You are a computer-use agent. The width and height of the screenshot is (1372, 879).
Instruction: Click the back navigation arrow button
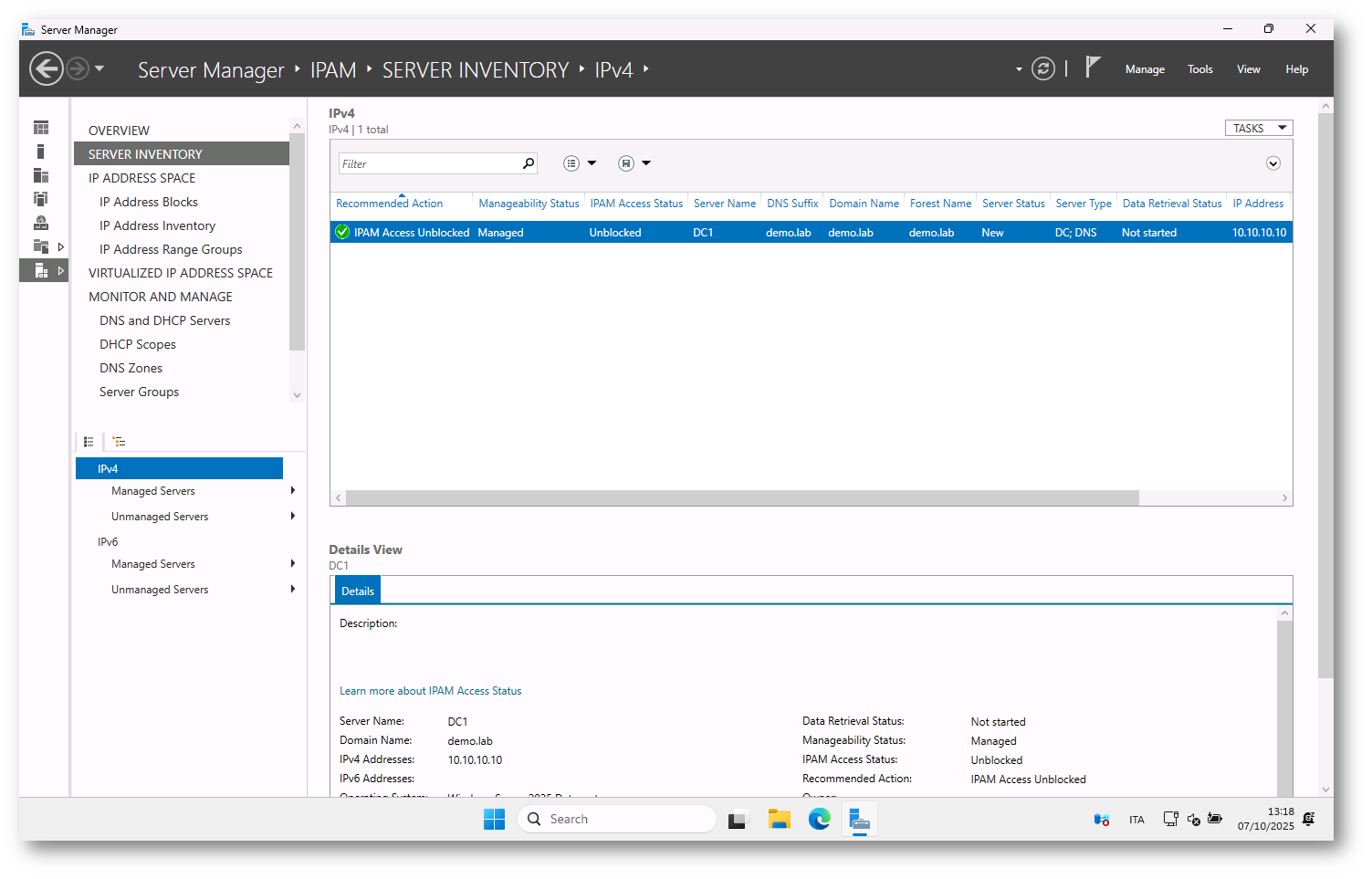[47, 68]
